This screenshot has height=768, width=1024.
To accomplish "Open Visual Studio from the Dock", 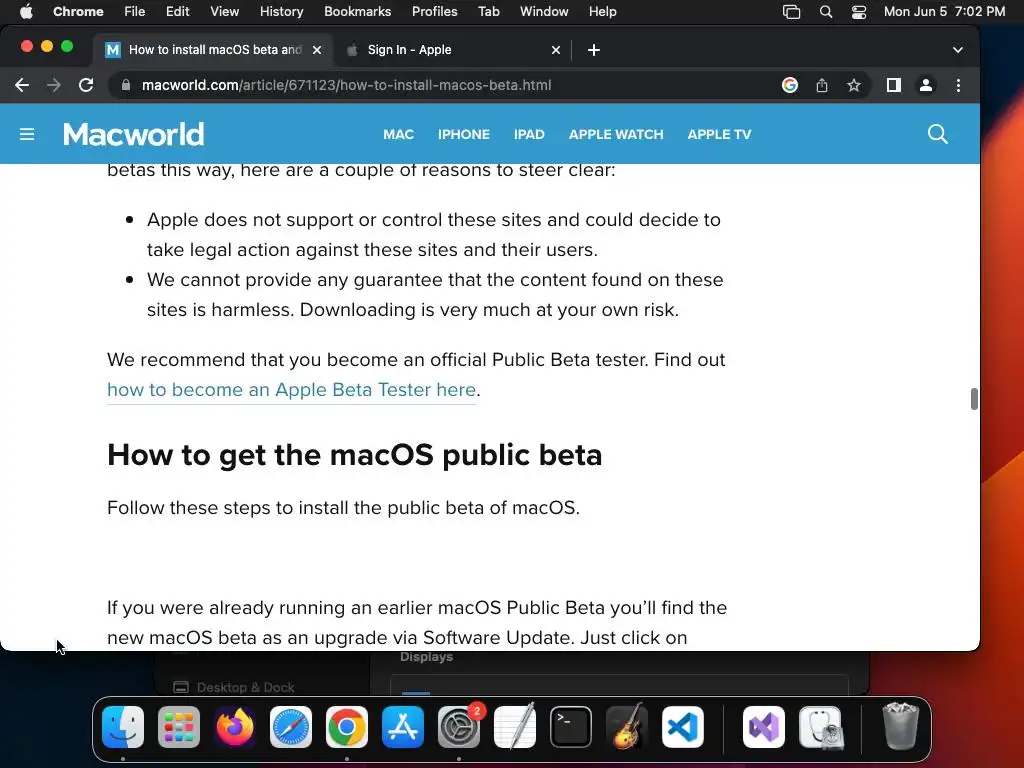I will (764, 727).
